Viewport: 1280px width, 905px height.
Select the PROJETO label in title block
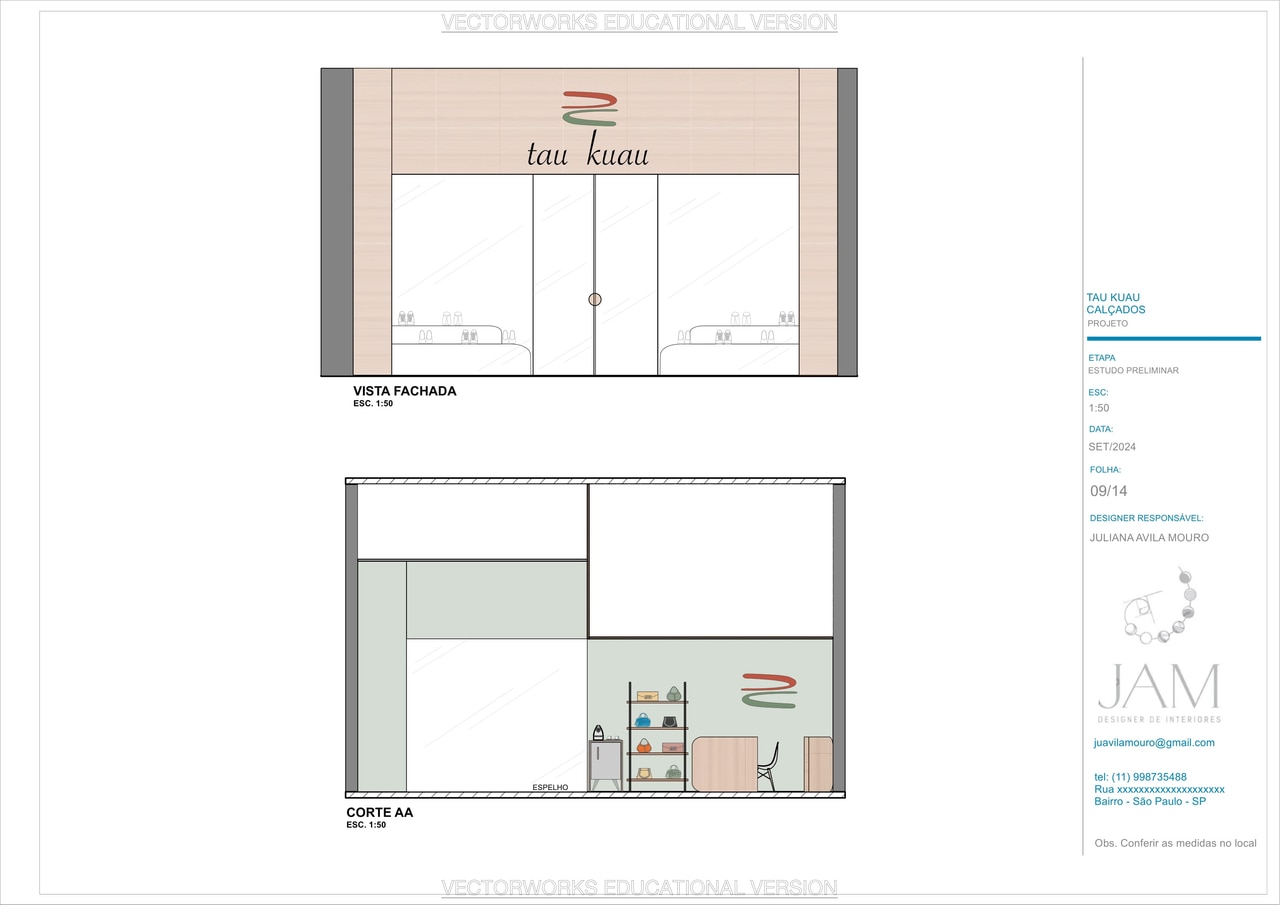[x=1107, y=324]
